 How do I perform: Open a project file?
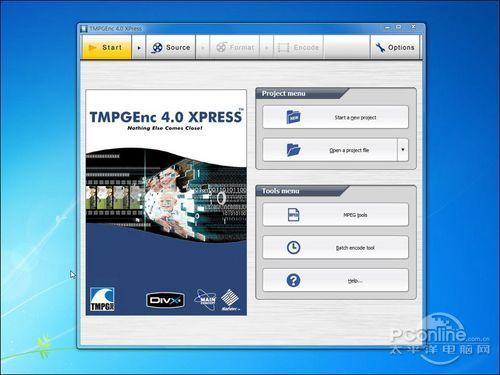pos(330,150)
